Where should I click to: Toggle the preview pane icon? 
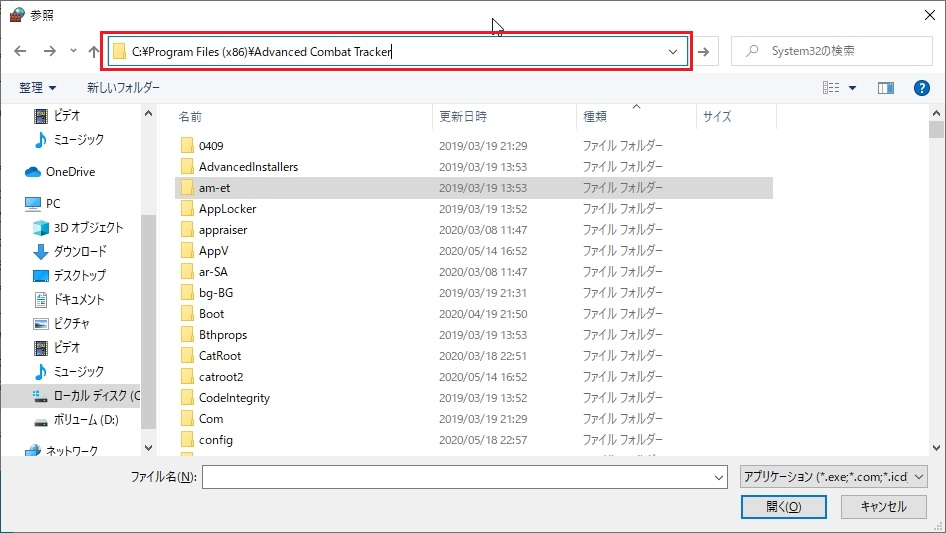pos(886,88)
